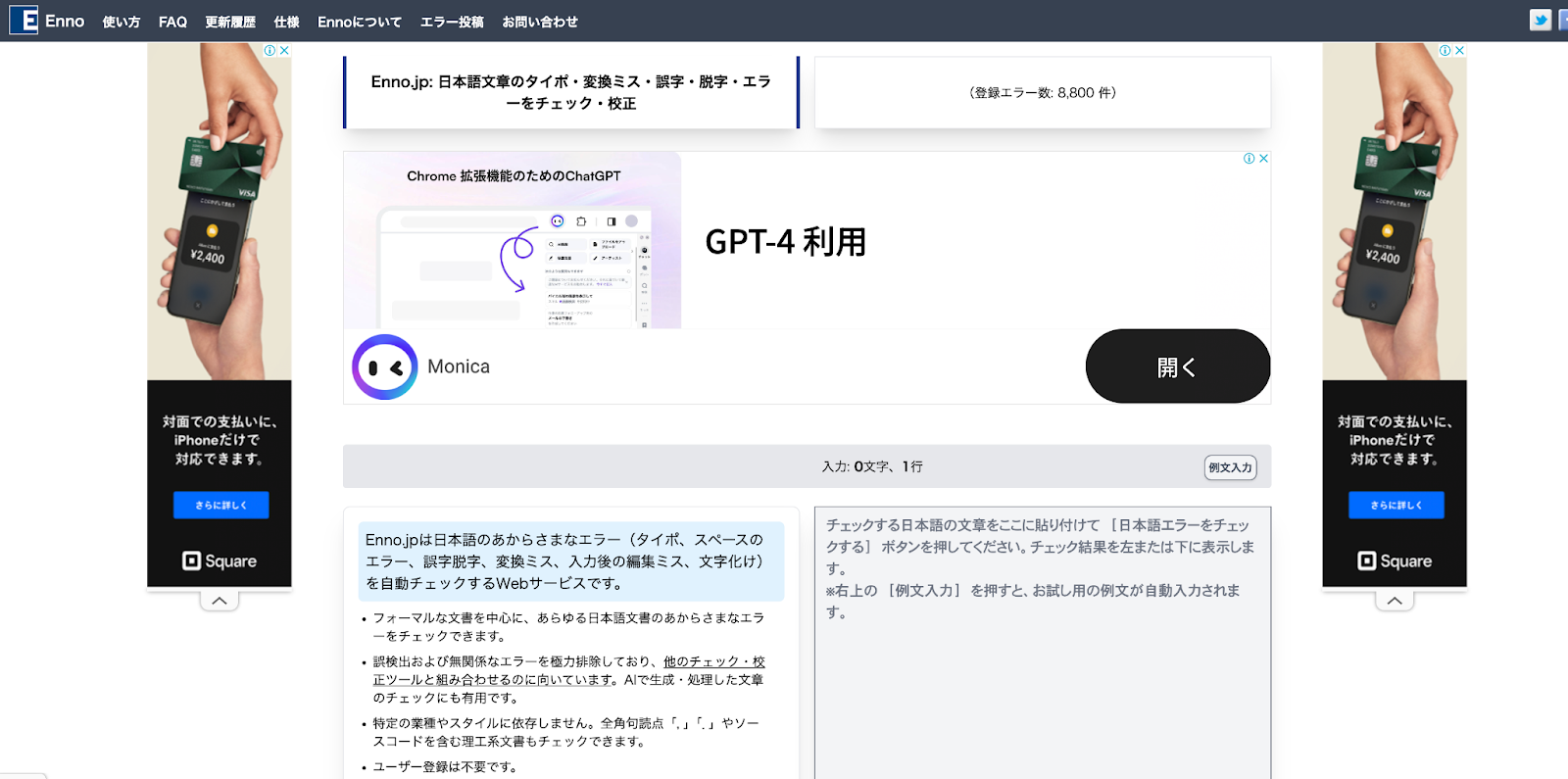Viewport: 1568px width, 779px height.
Task: Click the highlighted Enno.jp description paragraph
Action: [571, 561]
